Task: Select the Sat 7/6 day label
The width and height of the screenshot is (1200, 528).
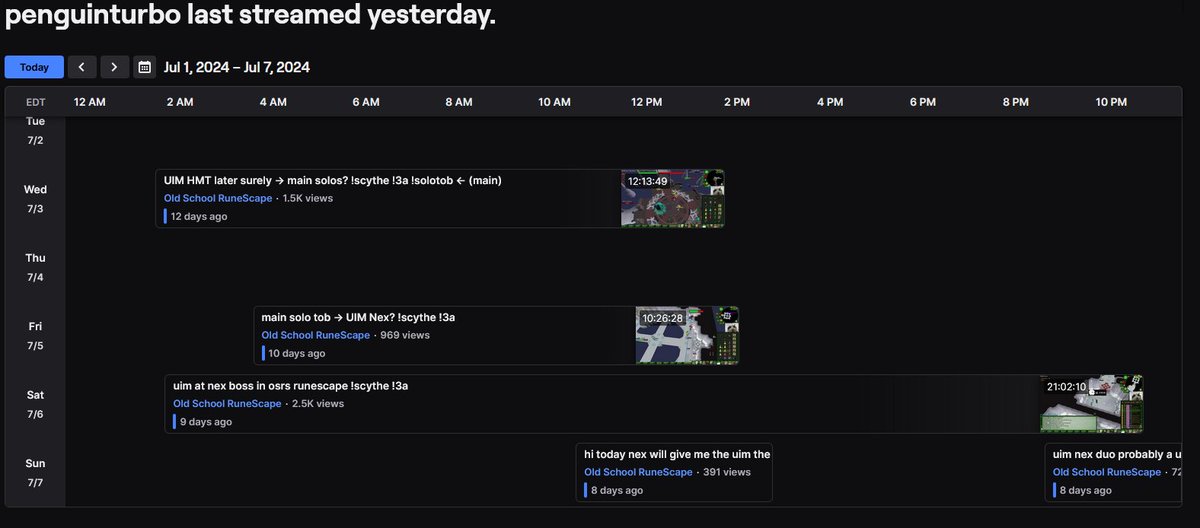Action: coord(35,404)
